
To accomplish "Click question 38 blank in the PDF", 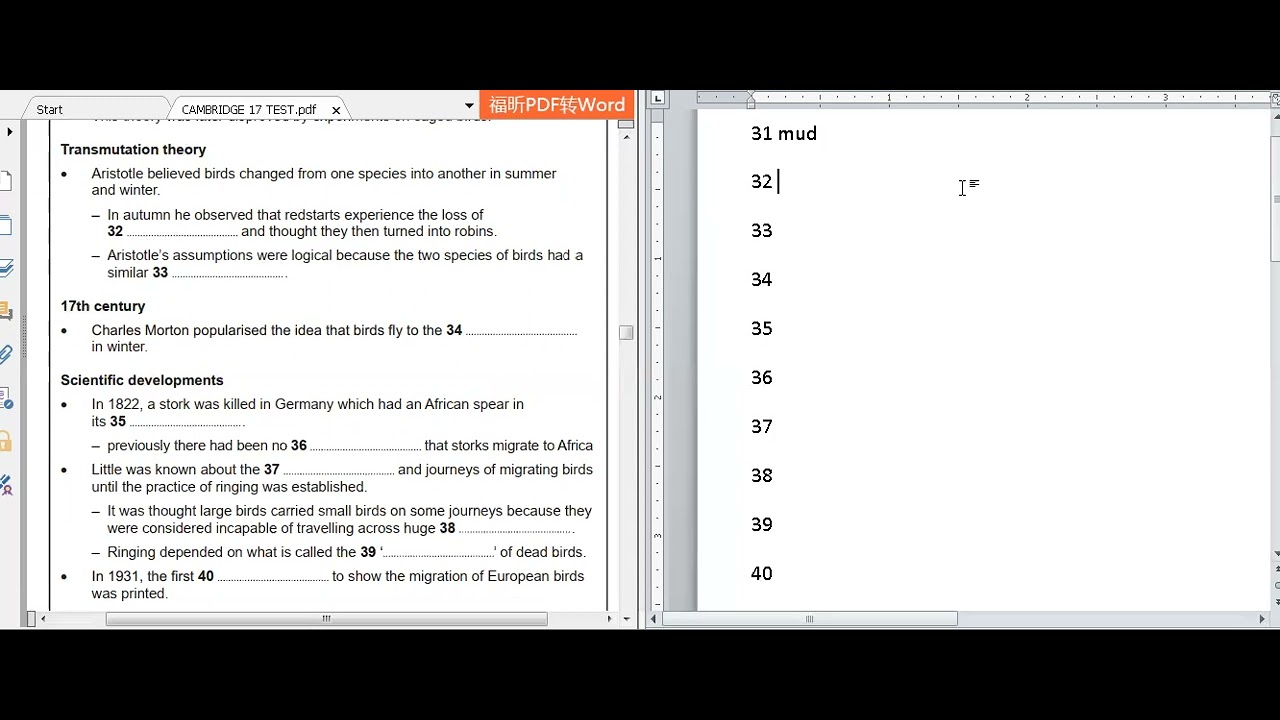I will pos(516,529).
